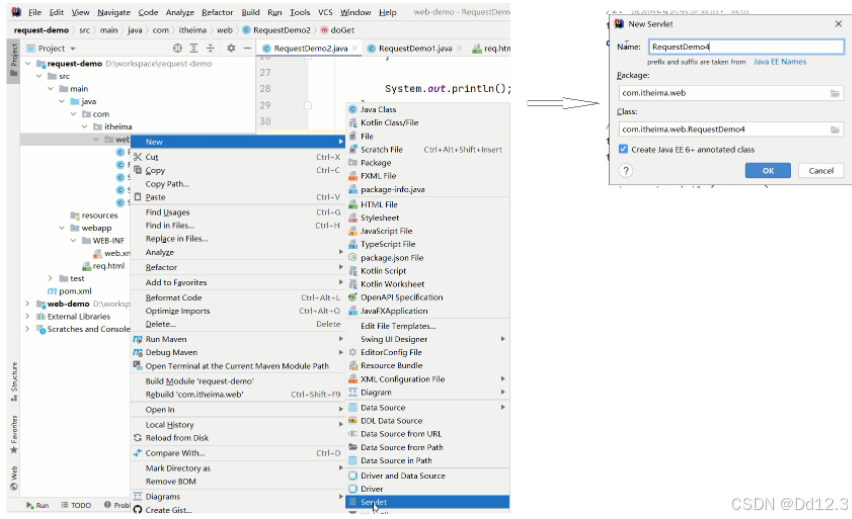Select OpenAPI Specification in New submenu

[428, 297]
